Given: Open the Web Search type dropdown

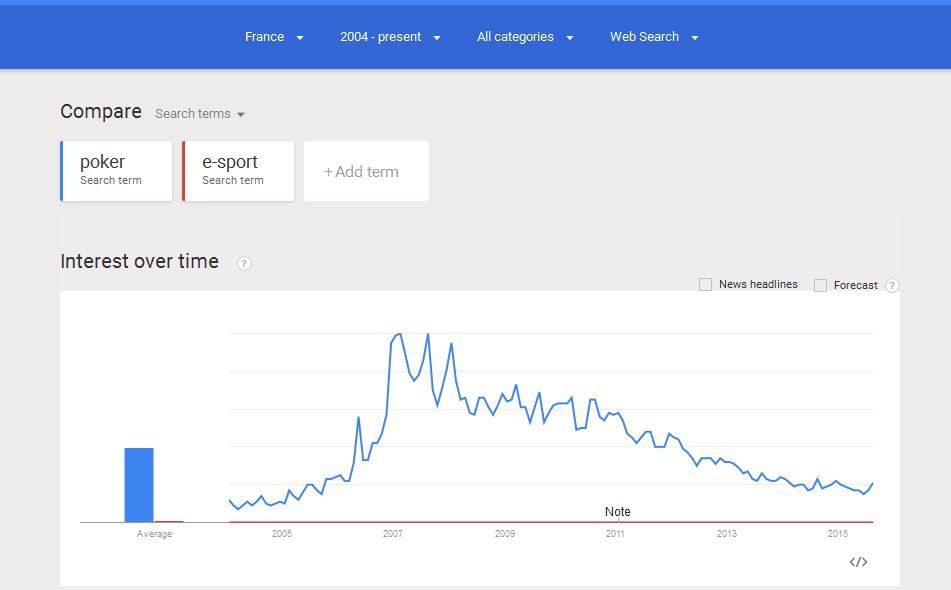Looking at the screenshot, I should [x=654, y=37].
